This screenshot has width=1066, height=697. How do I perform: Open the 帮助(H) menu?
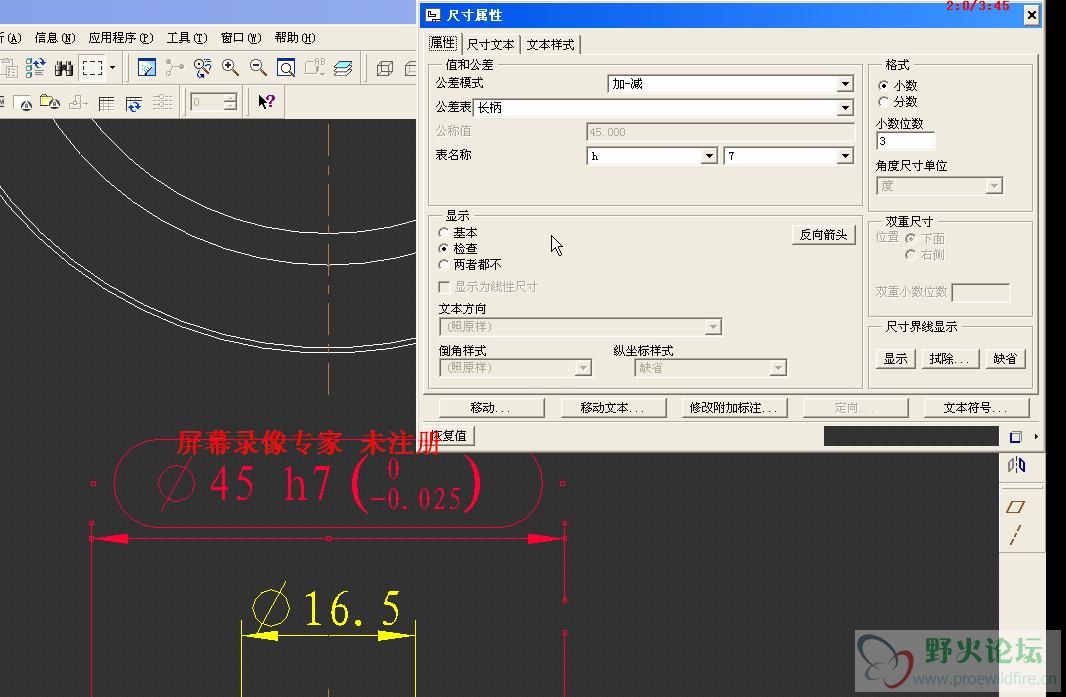click(x=295, y=38)
